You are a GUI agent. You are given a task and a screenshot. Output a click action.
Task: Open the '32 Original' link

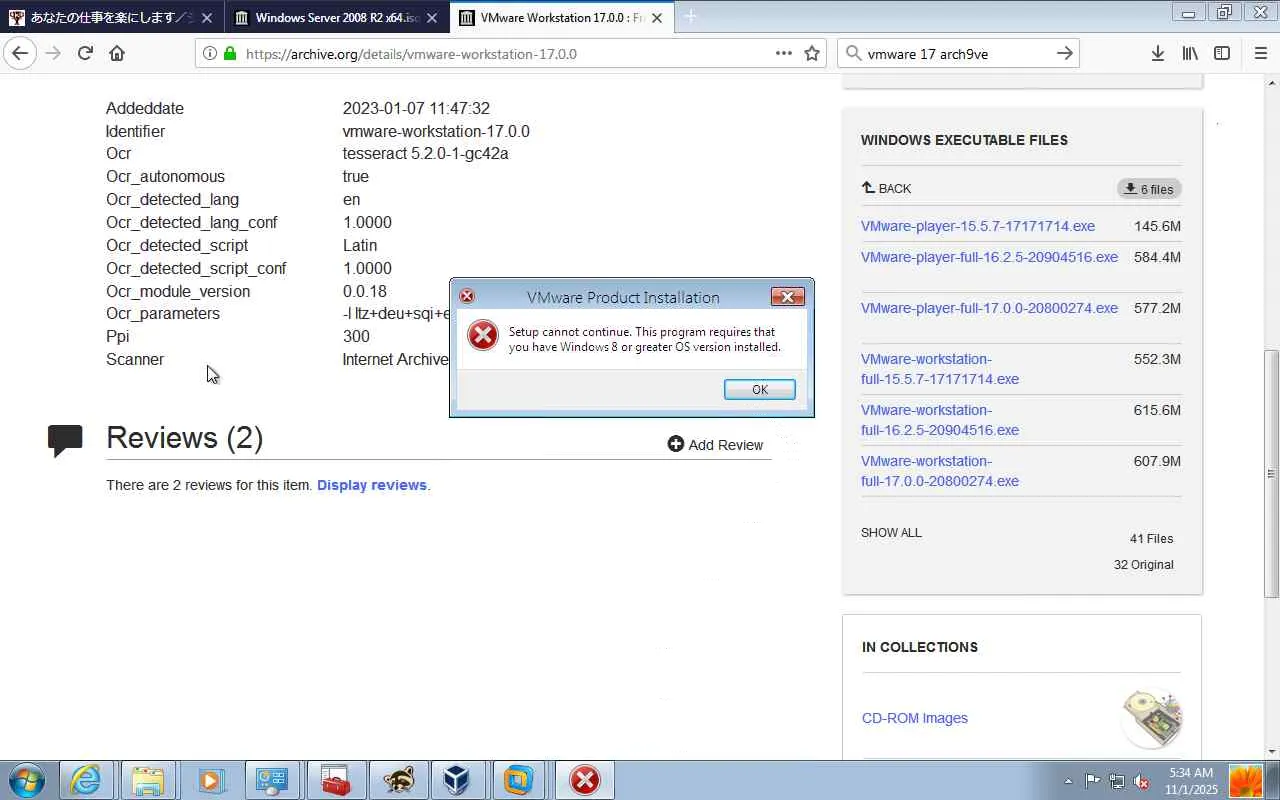(1144, 565)
